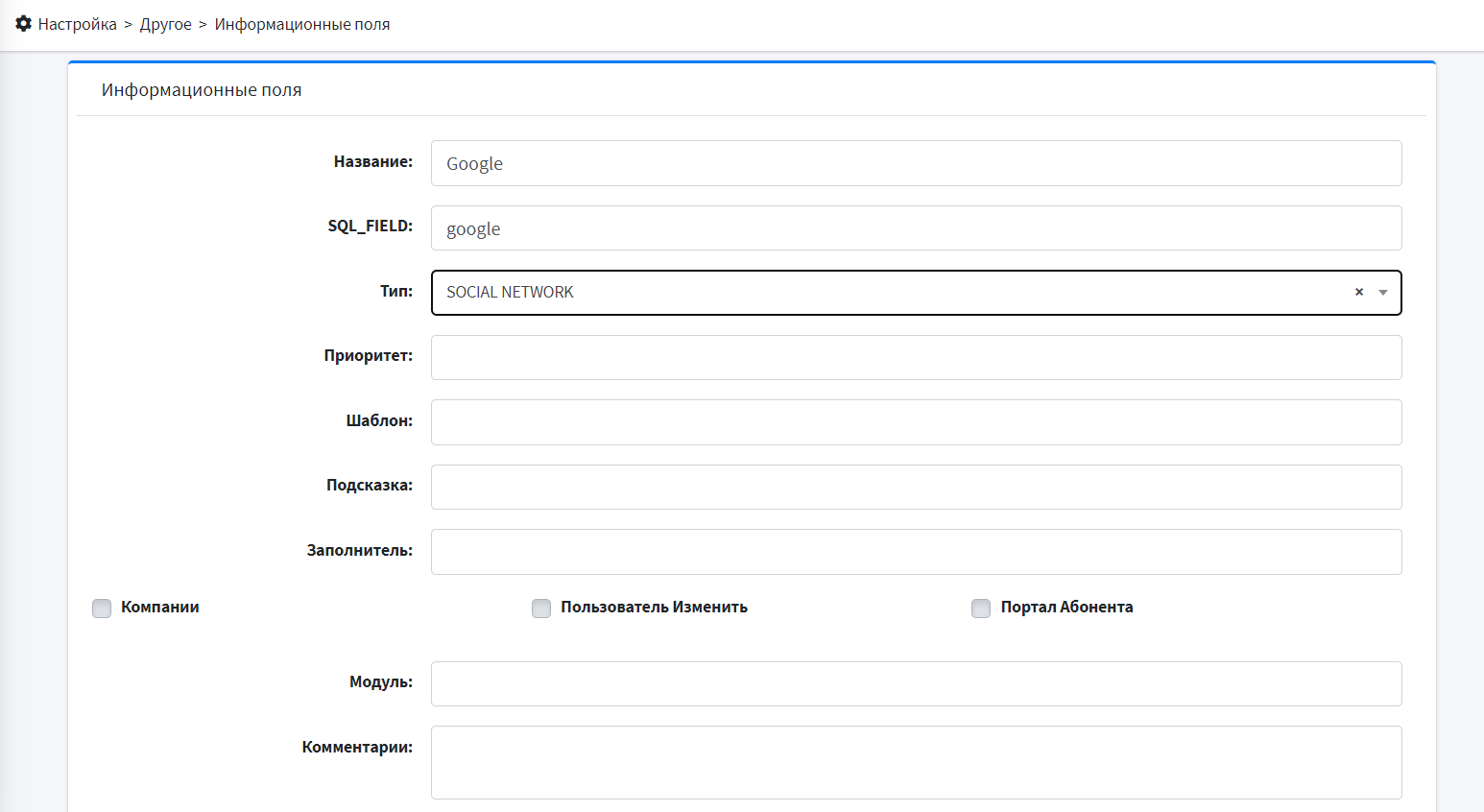Image resolution: width=1484 pixels, height=812 pixels.
Task: Open Другое breadcrumb link
Action: click(x=166, y=24)
